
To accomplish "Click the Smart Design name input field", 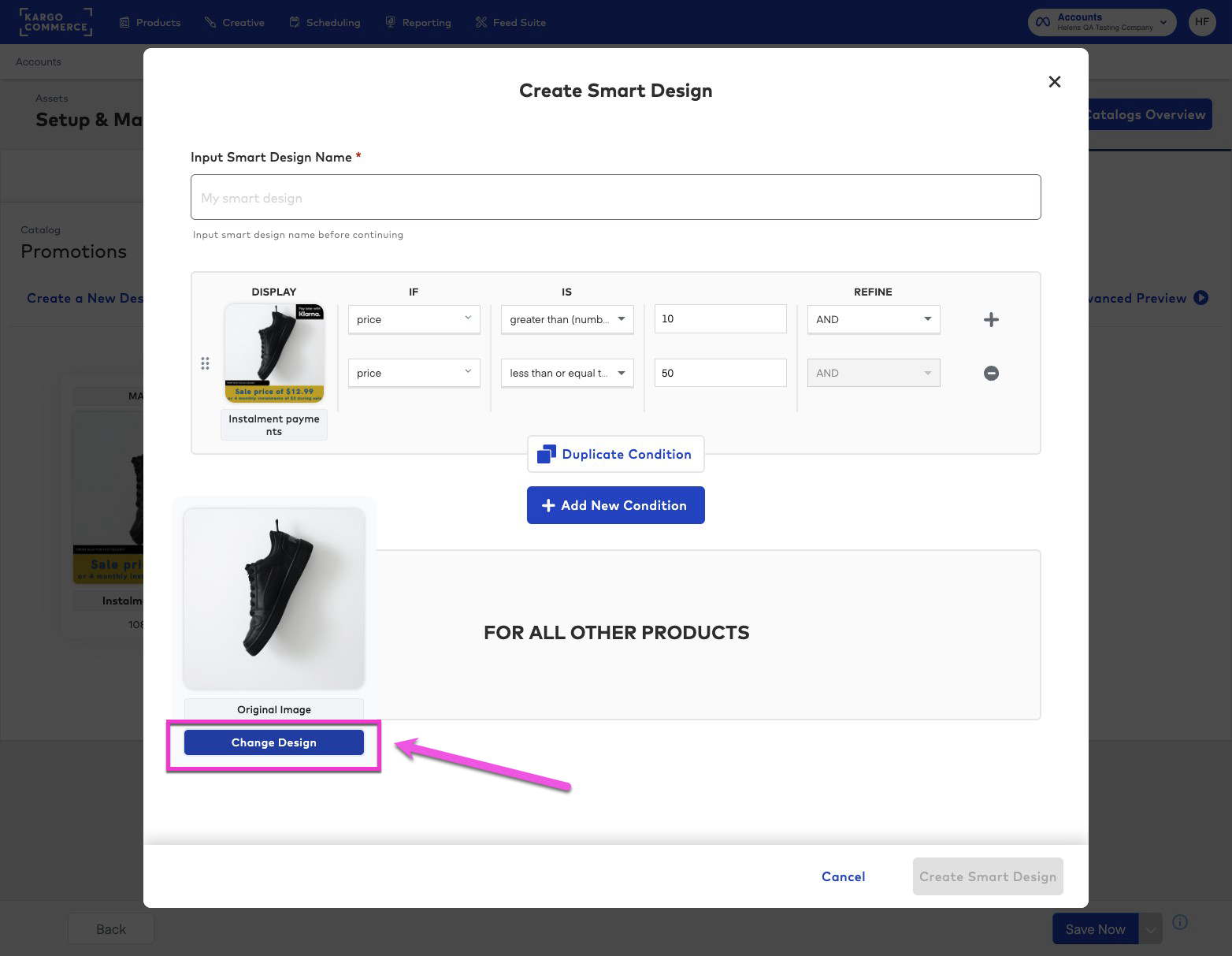I will coord(615,197).
